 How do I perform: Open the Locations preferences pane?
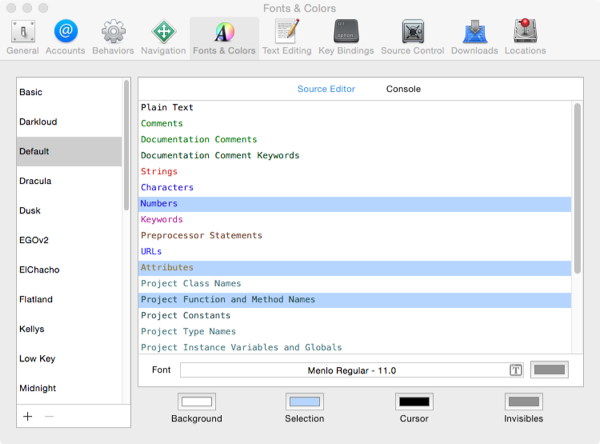(524, 36)
